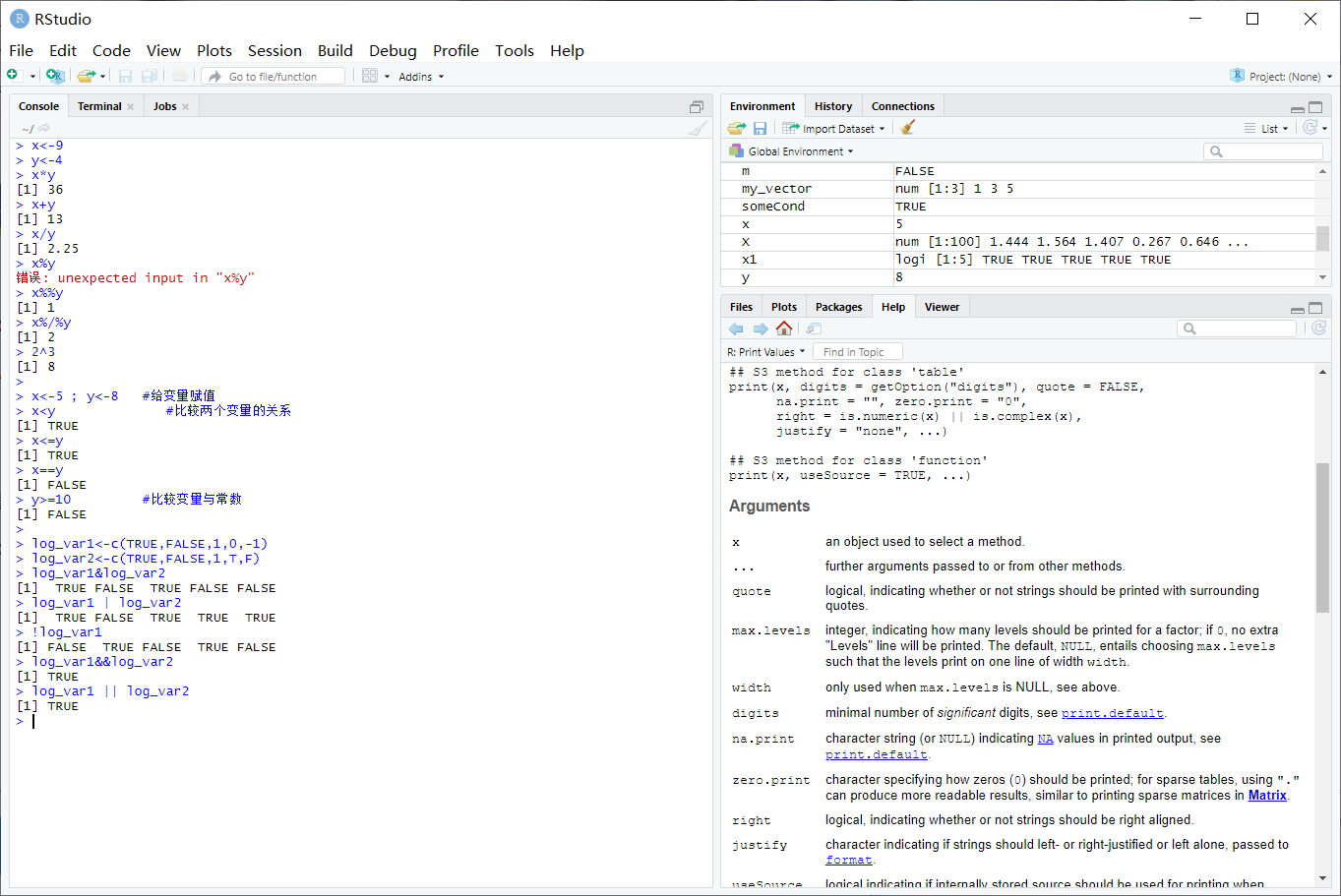The width and height of the screenshot is (1341, 896).
Task: Expand the New File dropdown arrow
Action: coord(32,77)
